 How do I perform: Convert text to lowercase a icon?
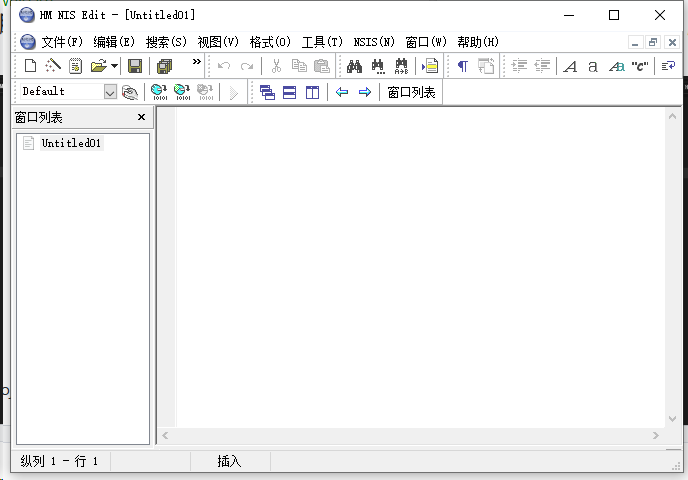coord(593,66)
